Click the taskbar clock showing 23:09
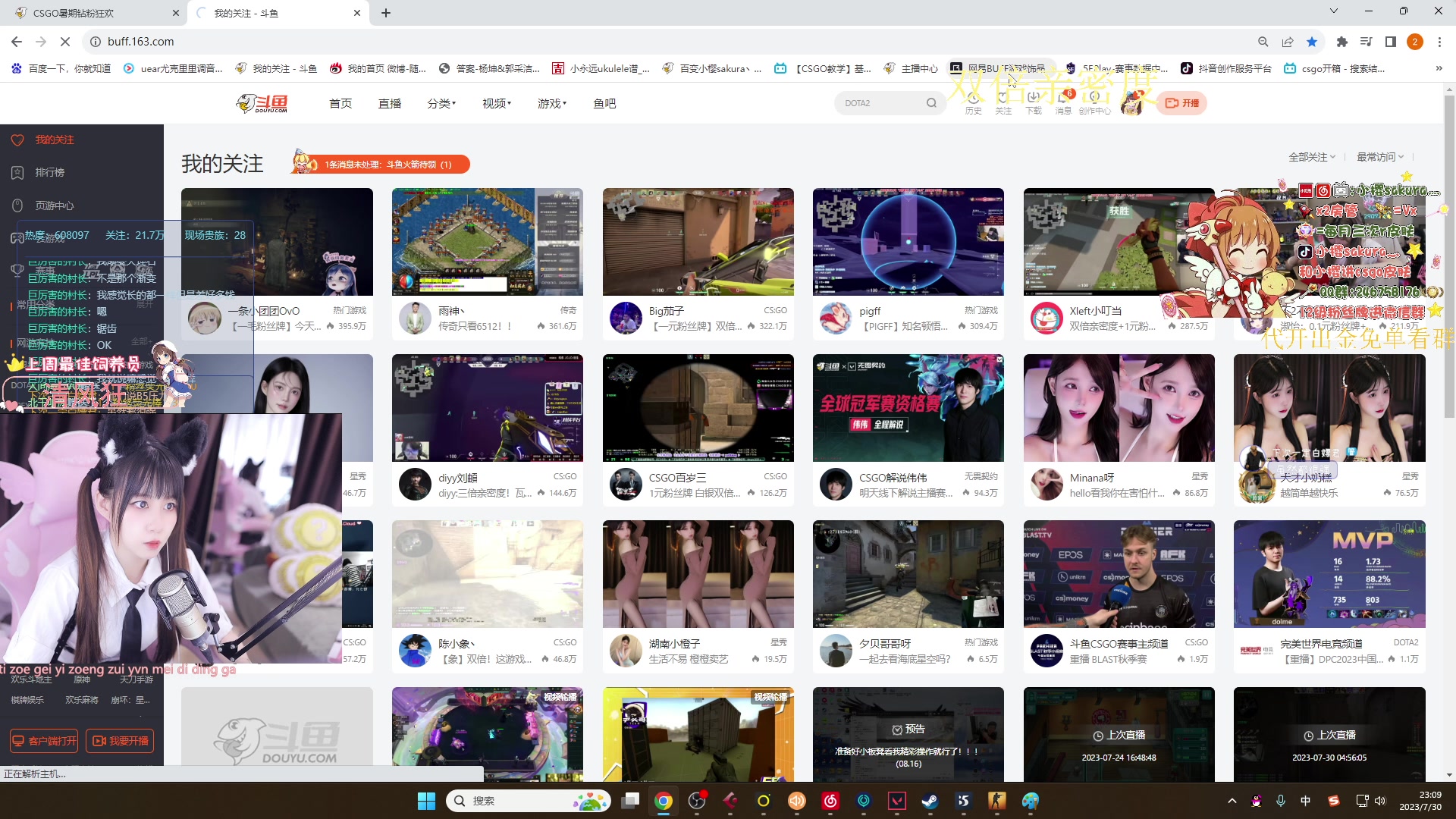This screenshot has width=1456, height=819. click(1420, 801)
